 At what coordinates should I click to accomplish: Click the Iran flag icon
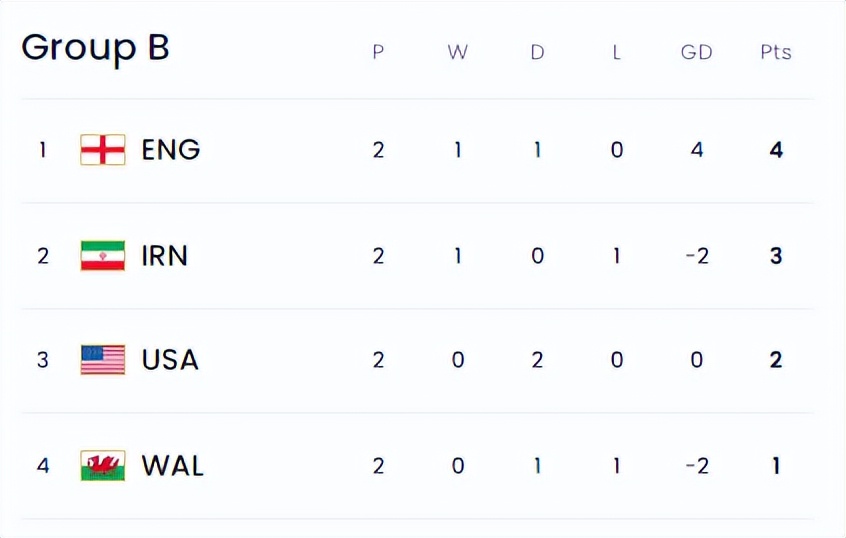(103, 256)
